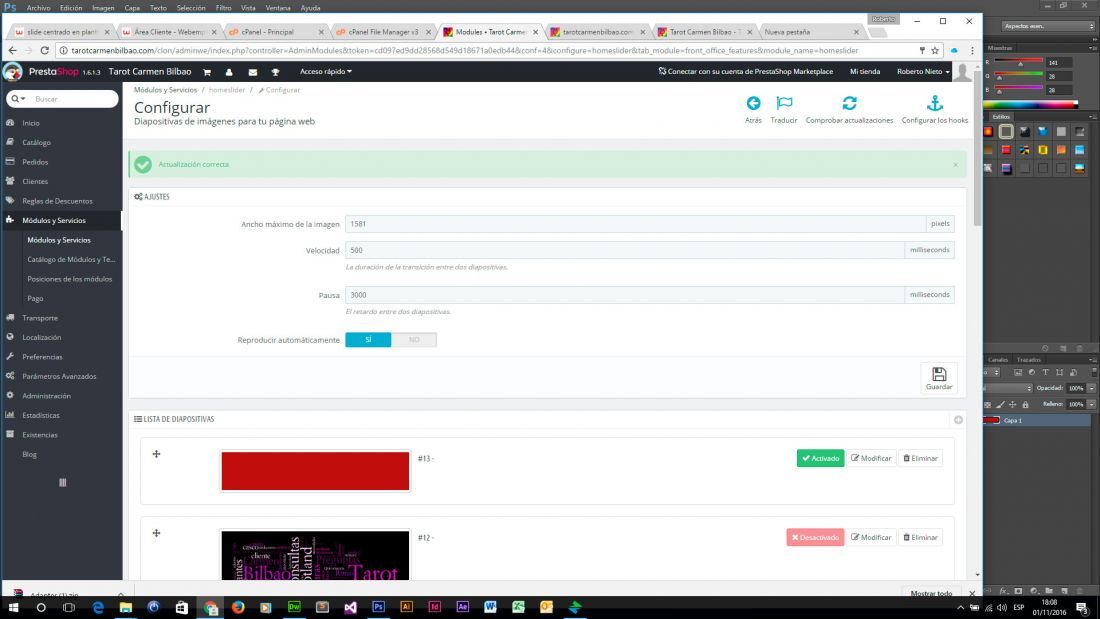Click the lock layer icon in Photoshop

click(1025, 404)
